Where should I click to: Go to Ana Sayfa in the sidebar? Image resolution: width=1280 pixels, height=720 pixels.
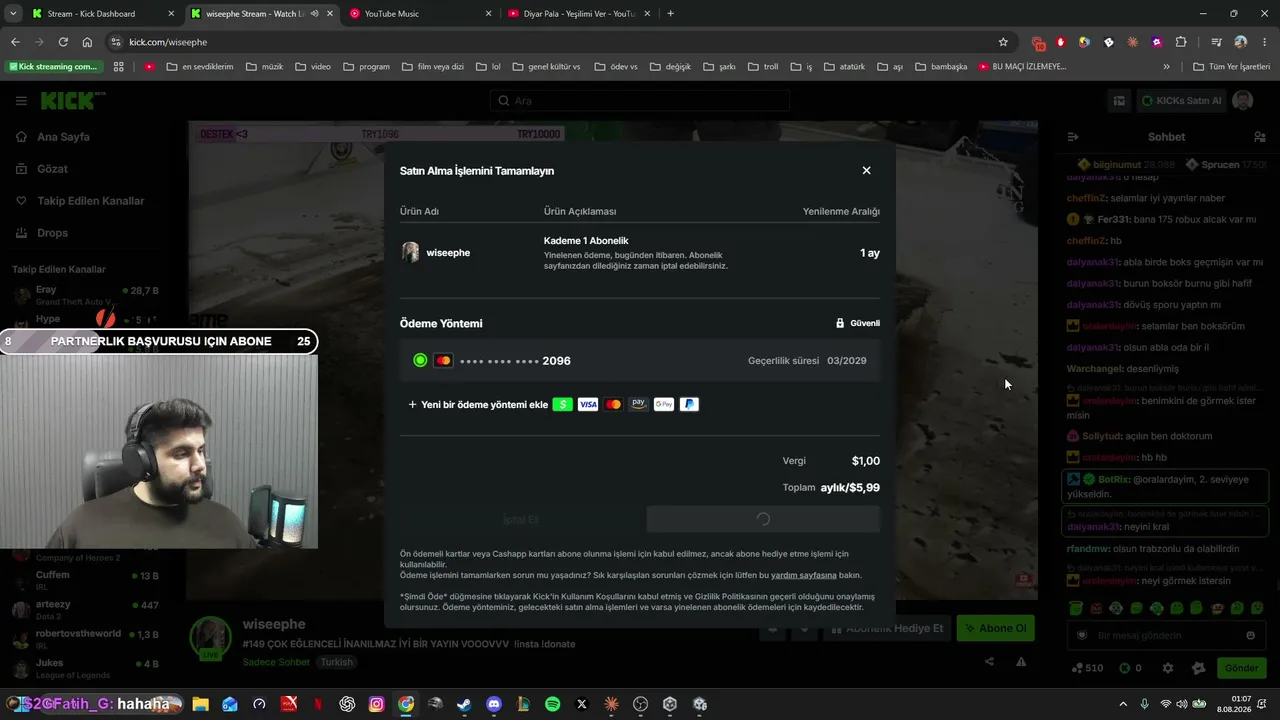pyautogui.click(x=63, y=137)
